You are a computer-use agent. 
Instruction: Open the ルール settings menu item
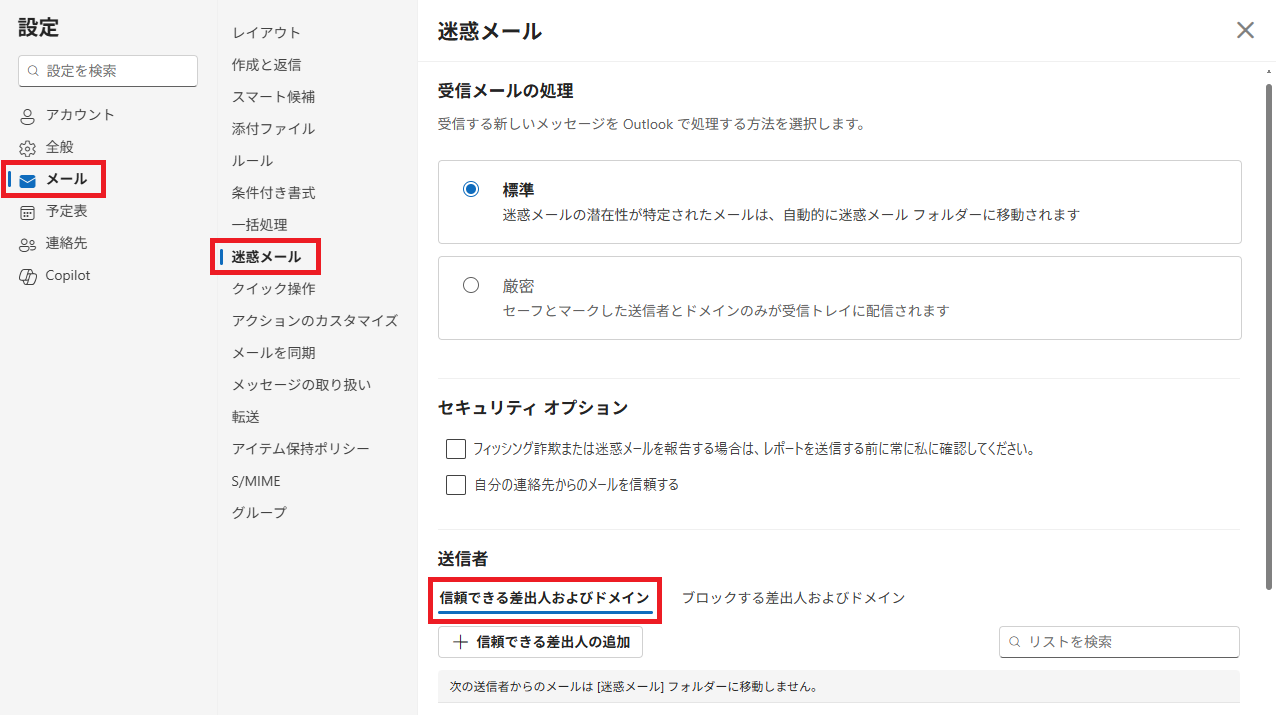(x=252, y=161)
